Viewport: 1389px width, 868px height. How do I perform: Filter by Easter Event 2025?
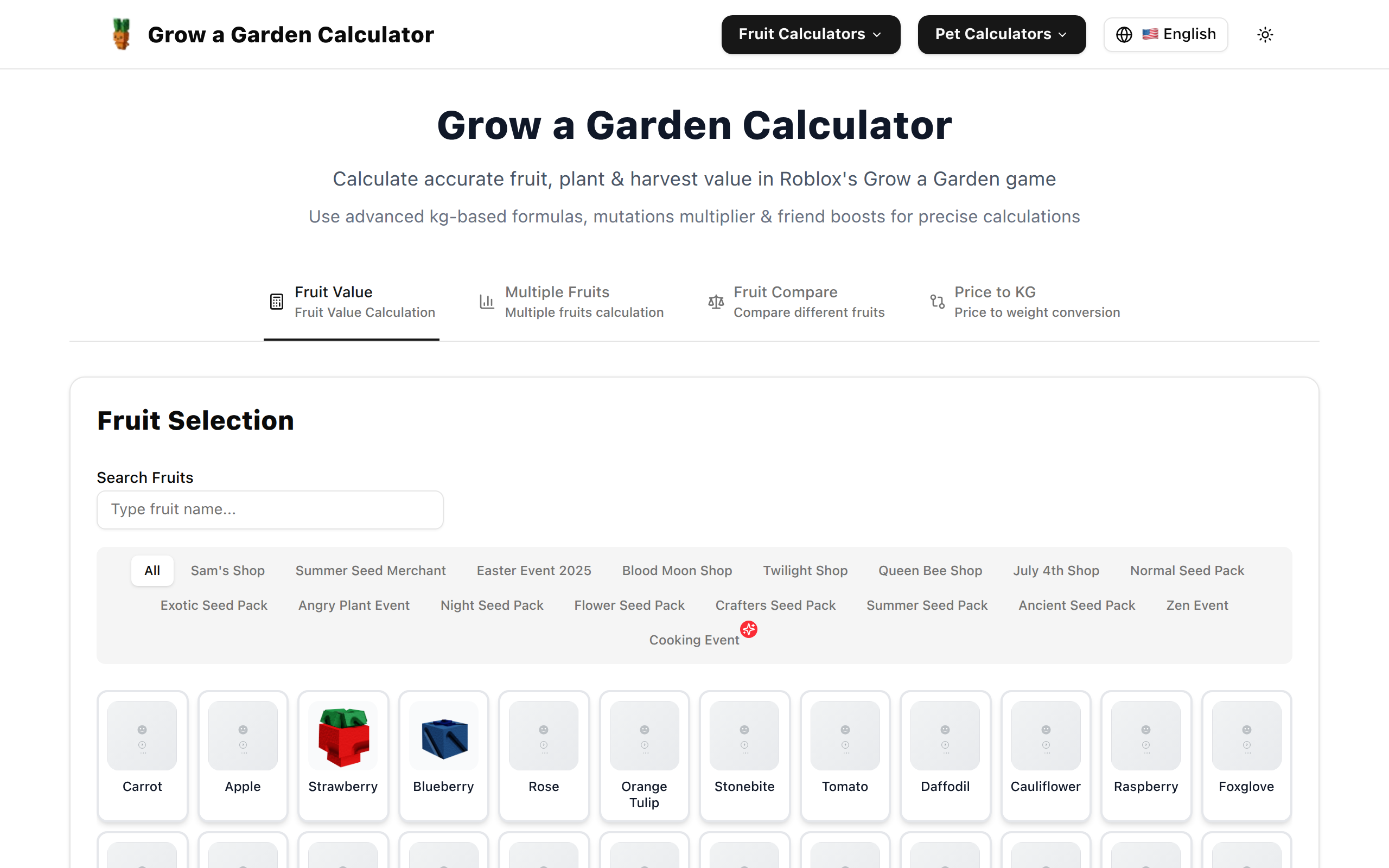tap(534, 571)
